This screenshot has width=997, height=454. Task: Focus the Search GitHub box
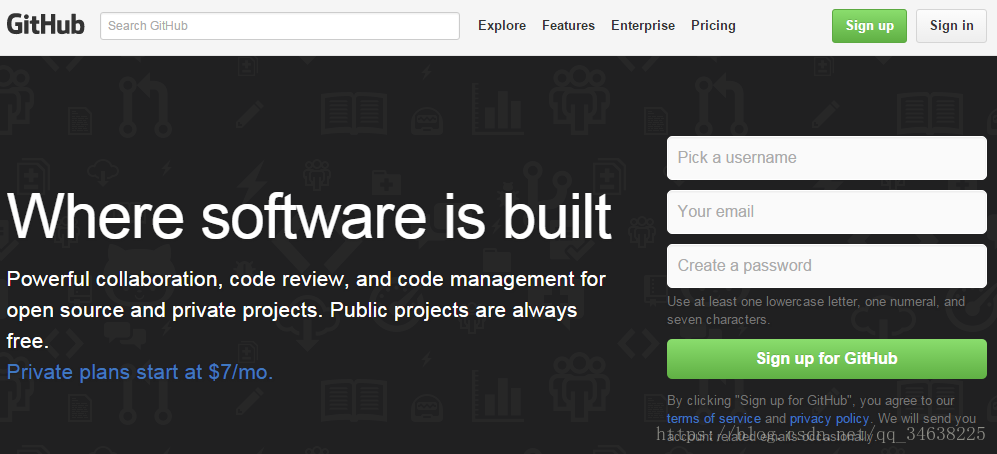(280, 26)
